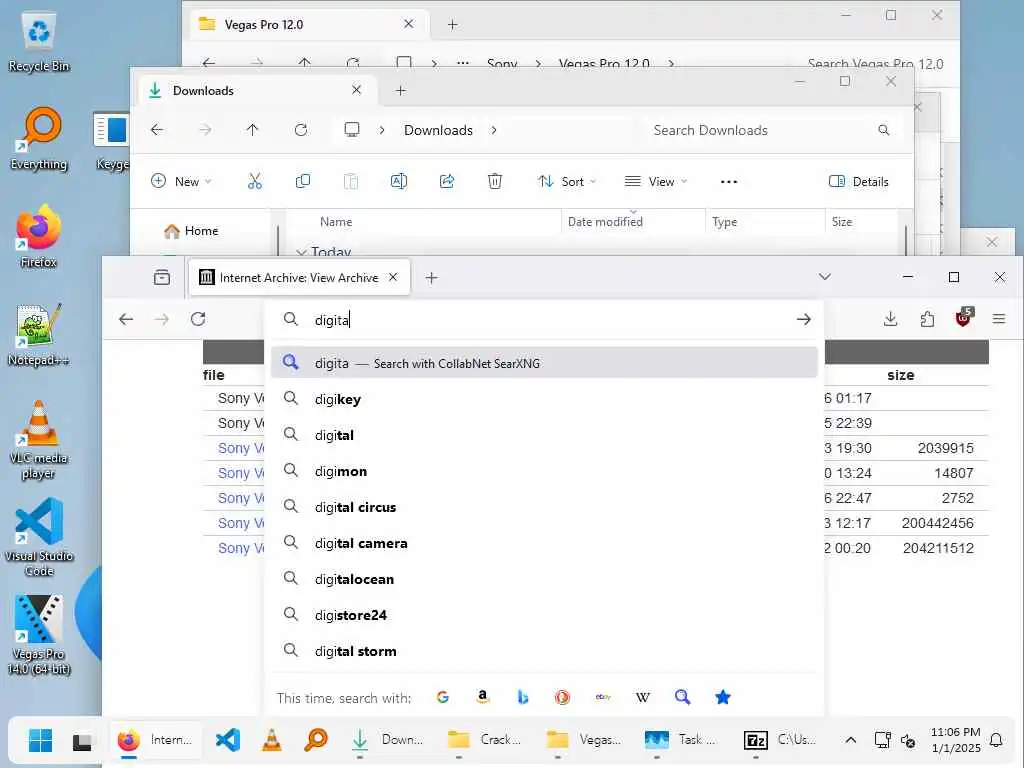Viewport: 1024px width, 768px height.
Task: Go up one level in the Downloads window
Action: [x=252, y=130]
